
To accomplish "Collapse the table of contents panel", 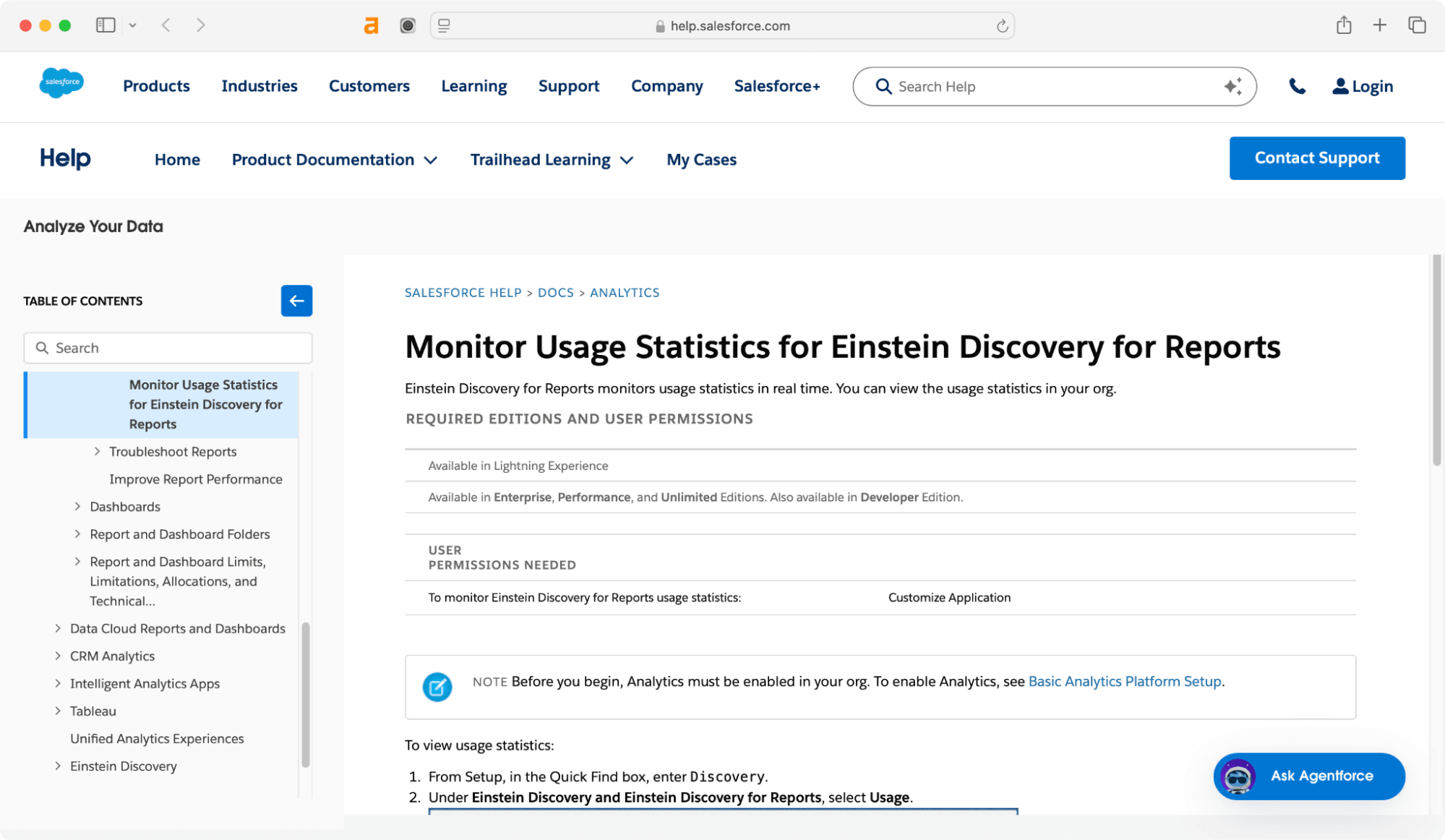I will pos(296,301).
